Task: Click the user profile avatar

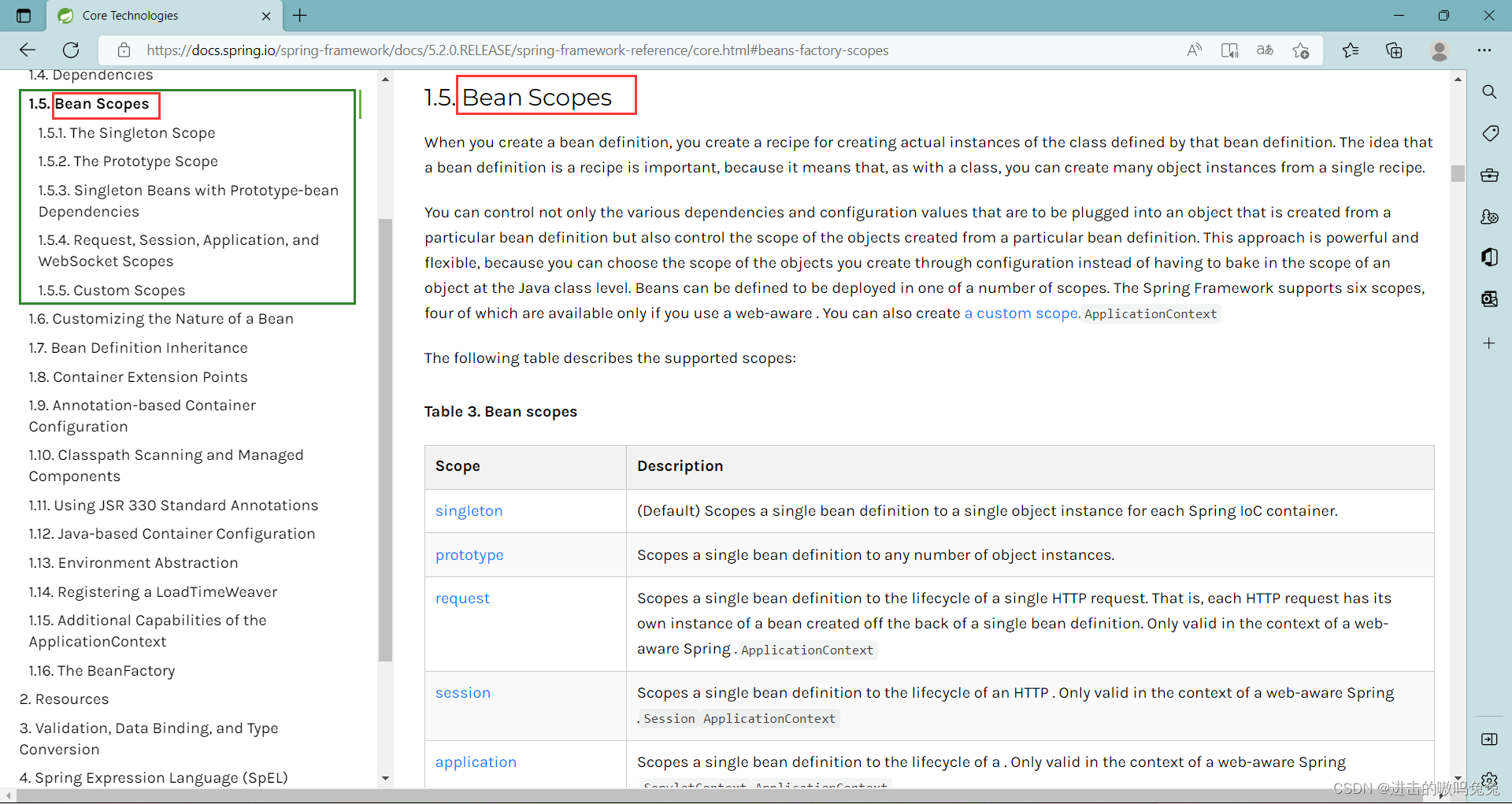Action: tap(1440, 50)
